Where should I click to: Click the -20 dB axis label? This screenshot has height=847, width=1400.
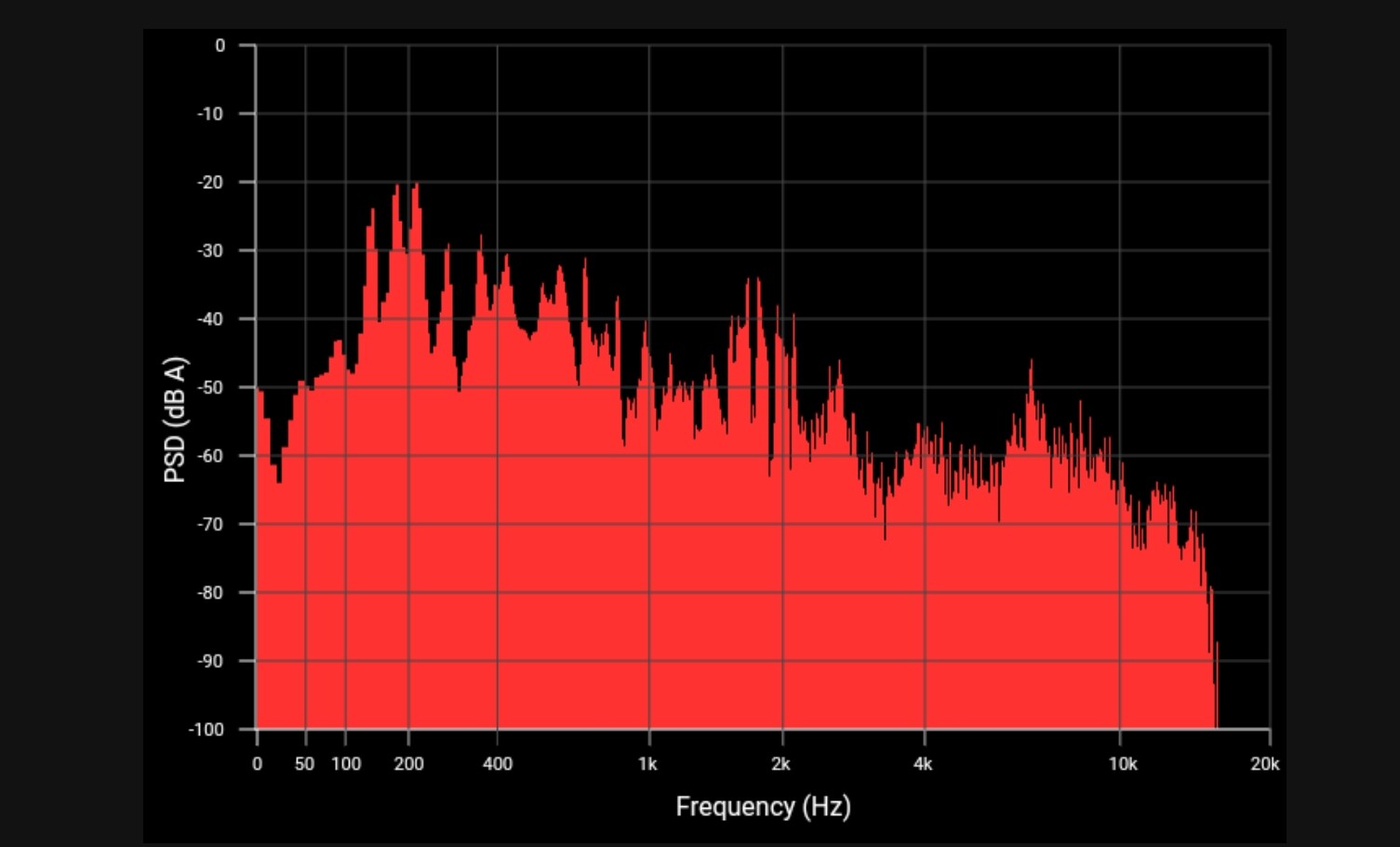click(x=210, y=182)
